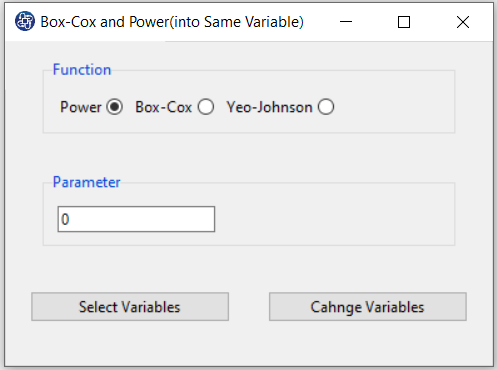The width and height of the screenshot is (497, 370).
Task: Click blank space right of Parameter field
Action: click(x=333, y=219)
